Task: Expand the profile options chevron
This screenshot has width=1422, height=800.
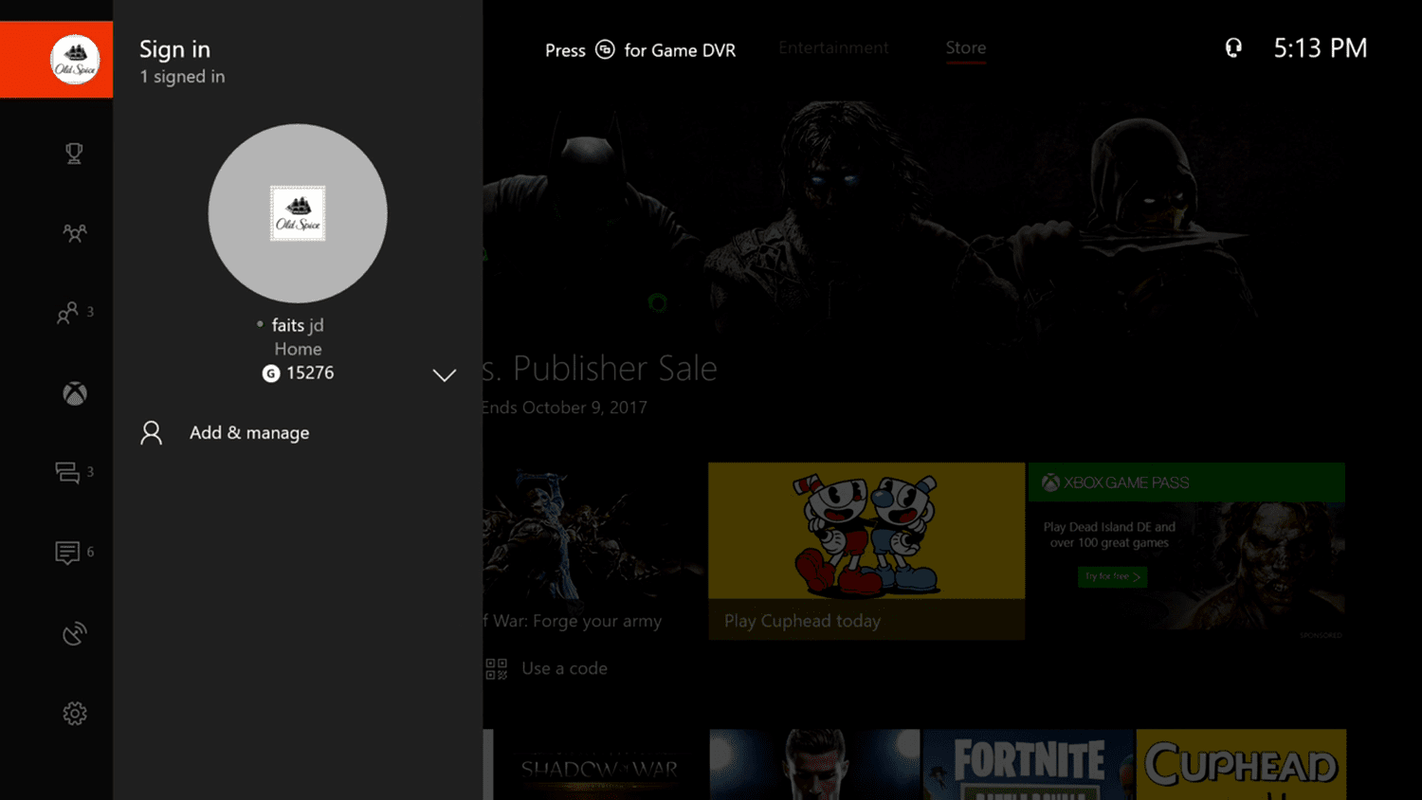Action: pos(444,375)
